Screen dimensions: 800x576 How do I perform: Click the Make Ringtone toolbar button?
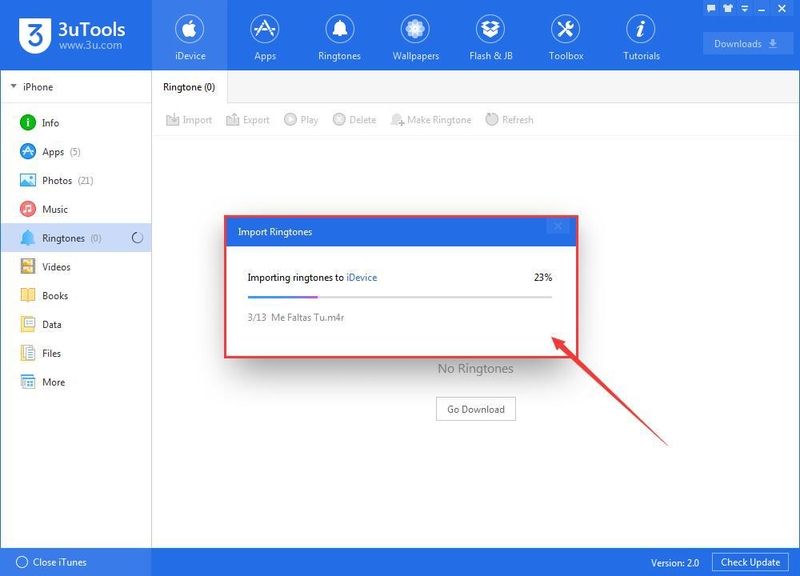[x=431, y=119]
